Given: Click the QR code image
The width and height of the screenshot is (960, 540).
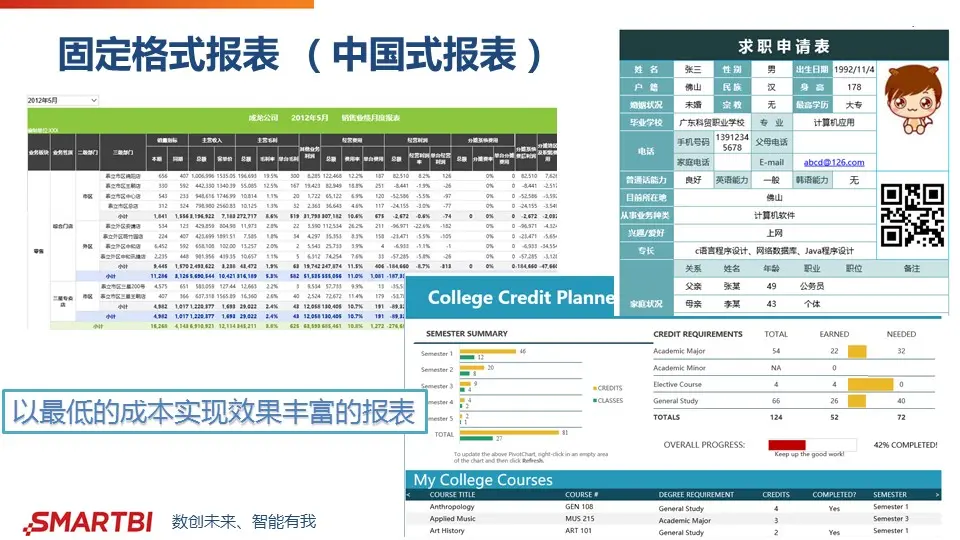Looking at the screenshot, I should (x=912, y=215).
